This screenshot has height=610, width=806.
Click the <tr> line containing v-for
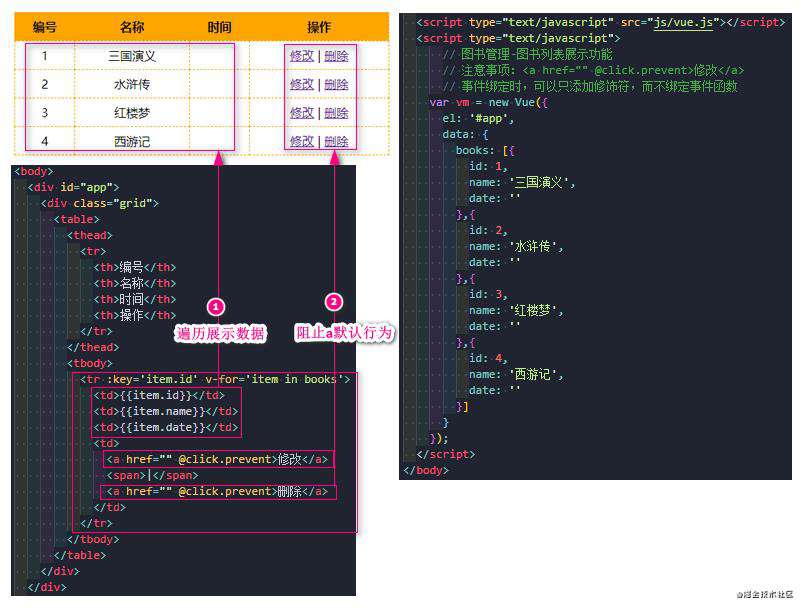click(215, 379)
